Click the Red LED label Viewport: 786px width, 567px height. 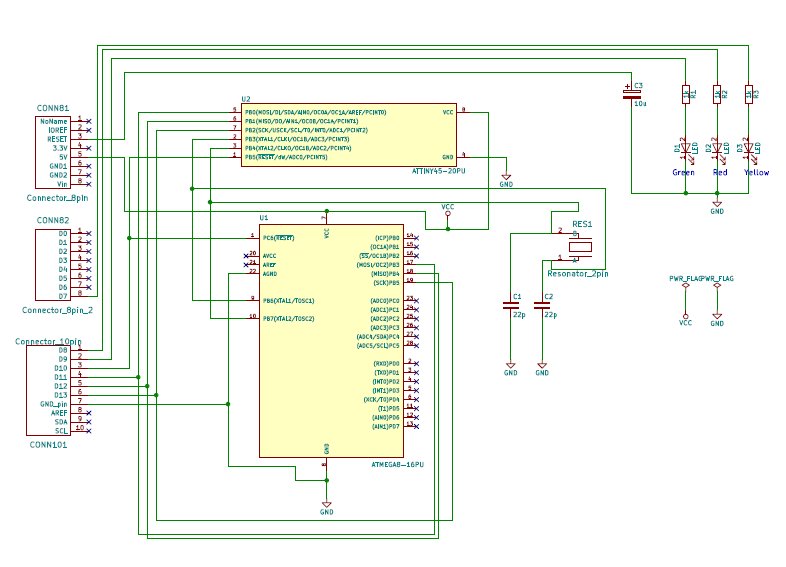click(x=720, y=172)
